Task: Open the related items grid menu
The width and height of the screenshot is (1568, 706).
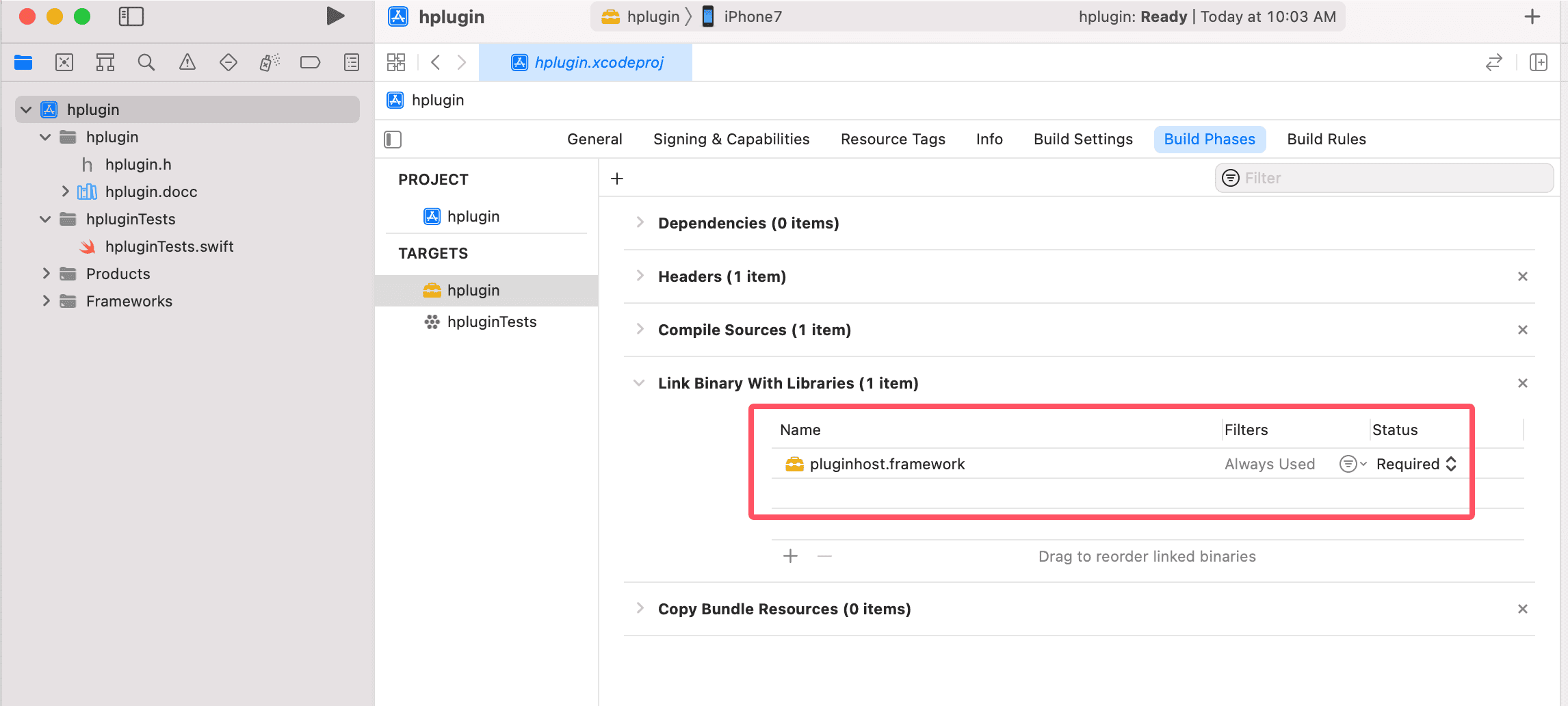Action: (396, 62)
